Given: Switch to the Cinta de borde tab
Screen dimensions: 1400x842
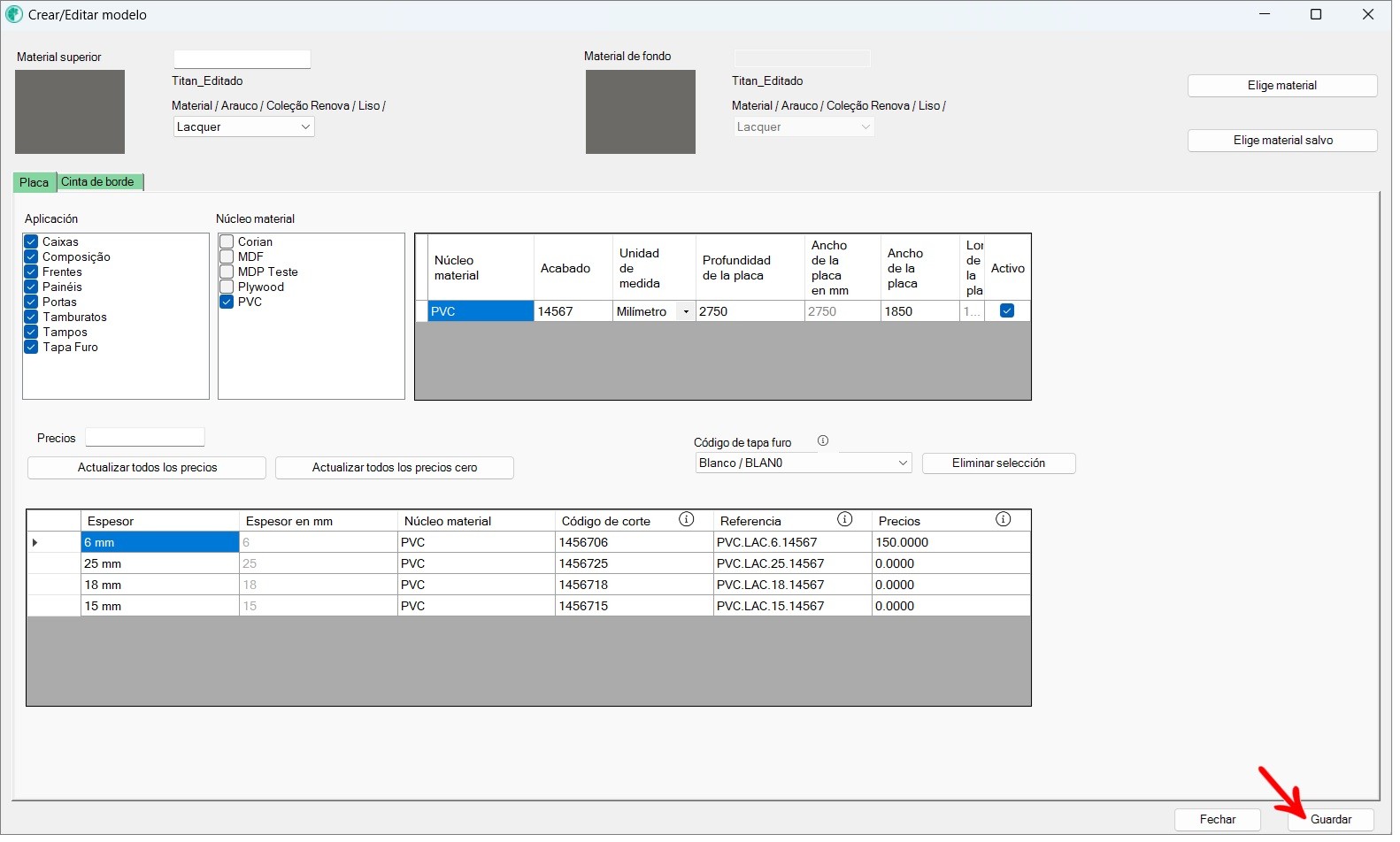Looking at the screenshot, I should (x=98, y=182).
